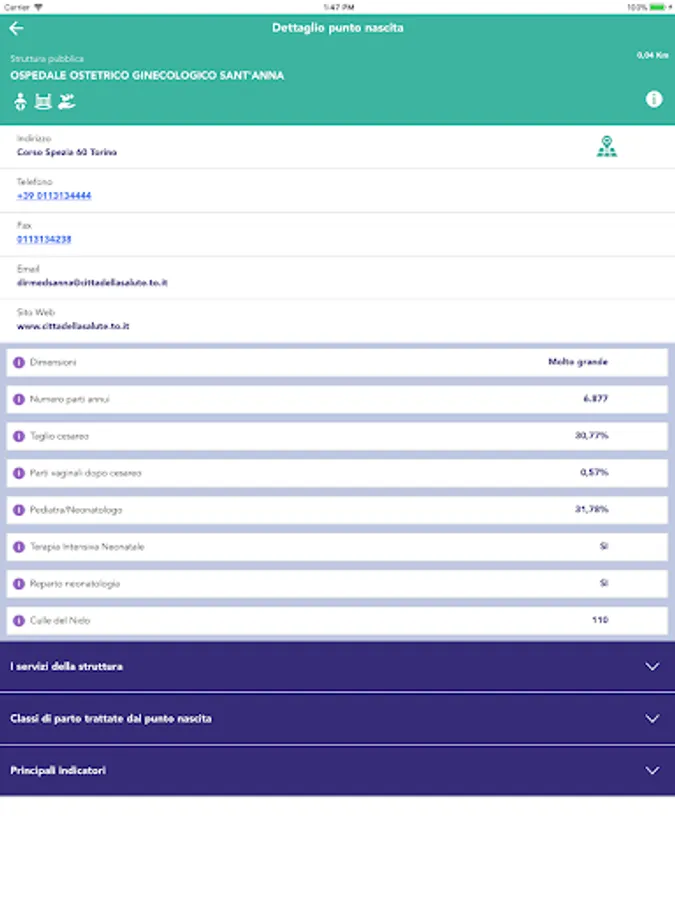Viewport: 675px width, 900px height.
Task: Tap fax number 0113134238 link
Action: 44,240
